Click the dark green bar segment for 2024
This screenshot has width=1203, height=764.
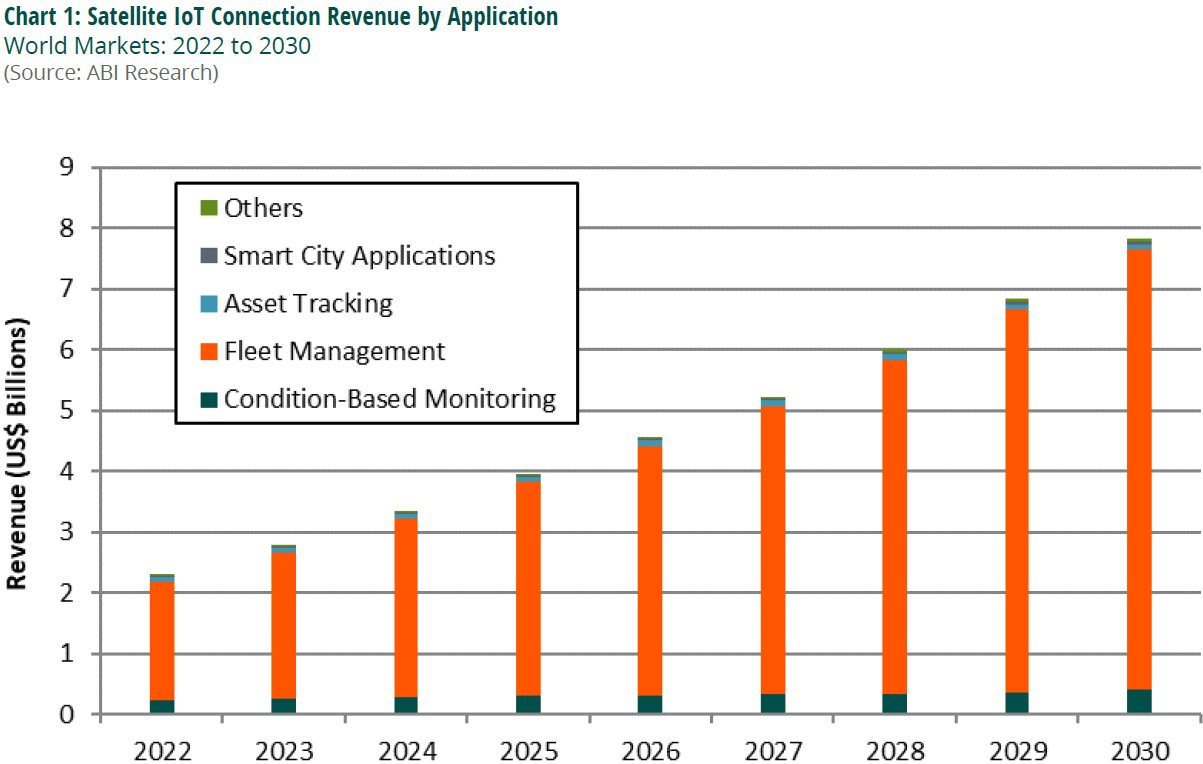[x=406, y=705]
